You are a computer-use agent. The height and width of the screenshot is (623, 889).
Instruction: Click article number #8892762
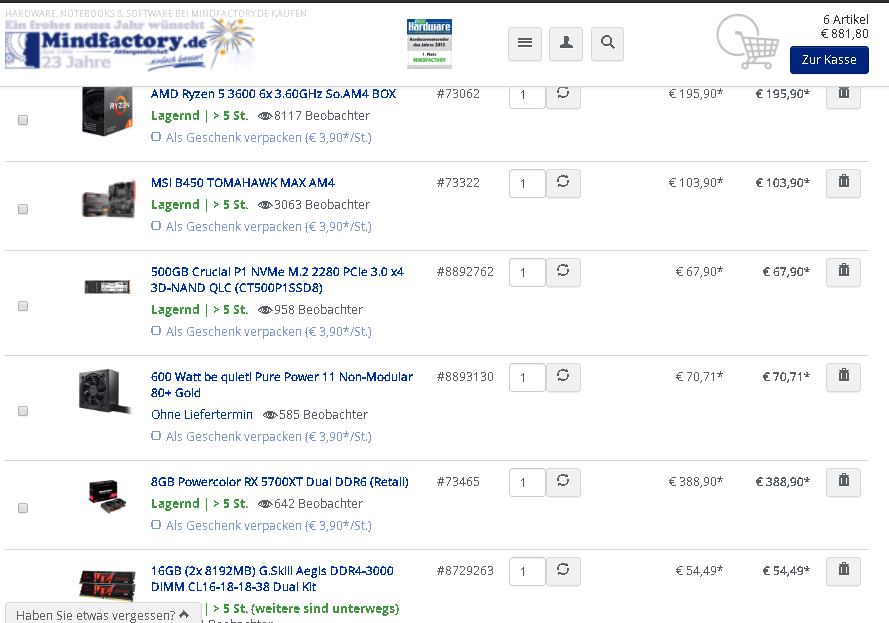coord(465,272)
